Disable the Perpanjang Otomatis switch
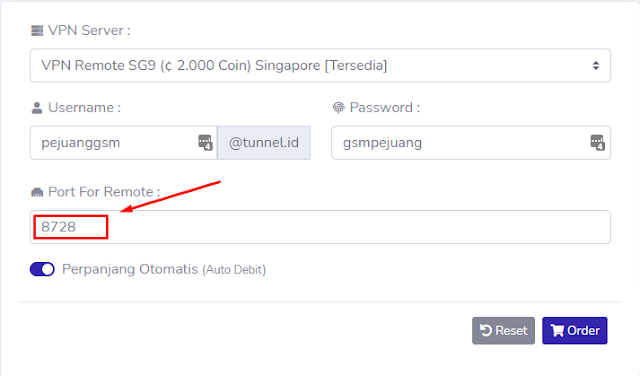Viewport: 640px width, 376px height. [42, 269]
